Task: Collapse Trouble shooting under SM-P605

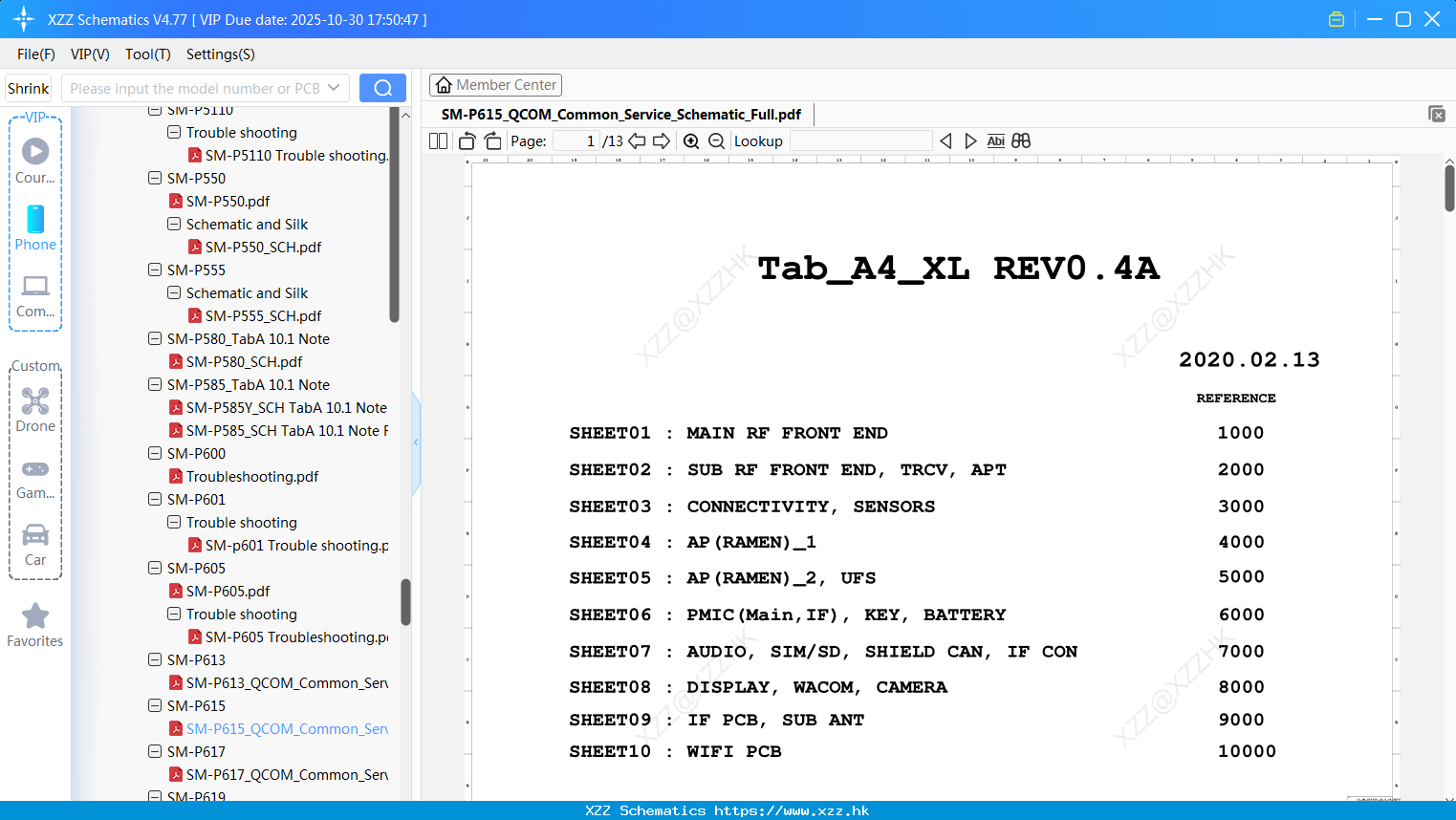Action: 174,614
